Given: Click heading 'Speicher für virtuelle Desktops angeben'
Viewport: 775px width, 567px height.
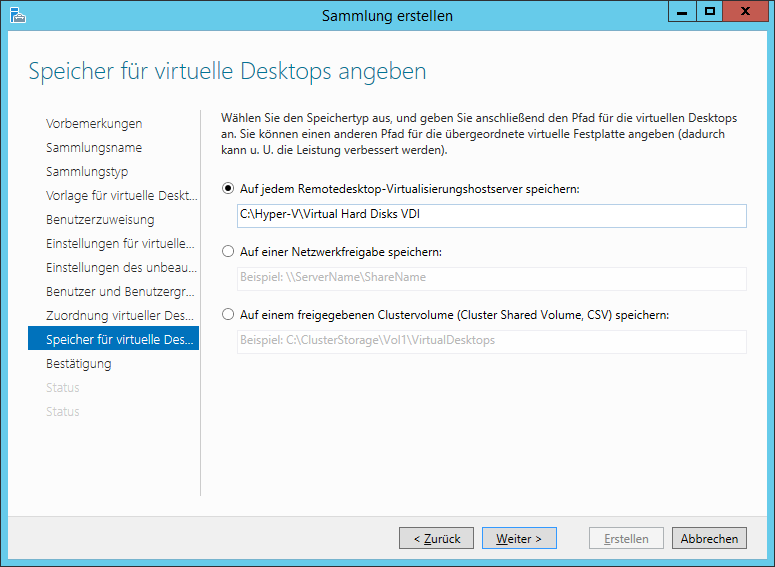Looking at the screenshot, I should [x=227, y=71].
